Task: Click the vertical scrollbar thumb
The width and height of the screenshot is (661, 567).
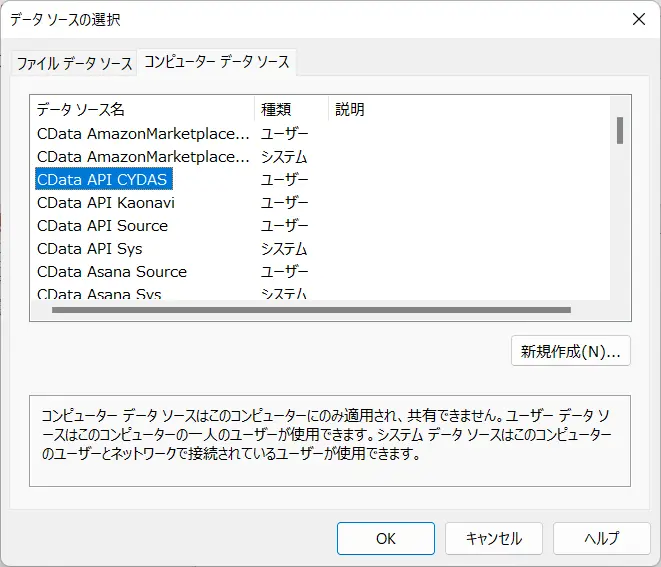Action: click(x=620, y=131)
